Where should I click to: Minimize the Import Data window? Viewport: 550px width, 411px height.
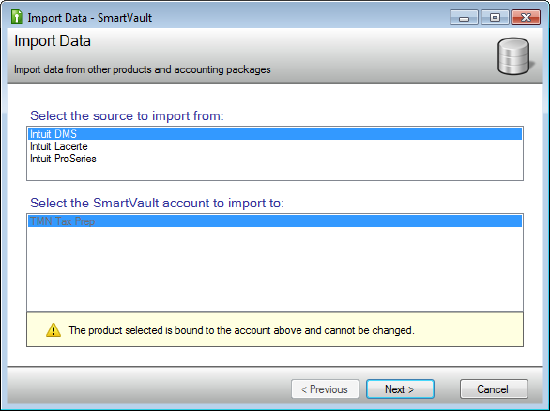[x=464, y=17]
